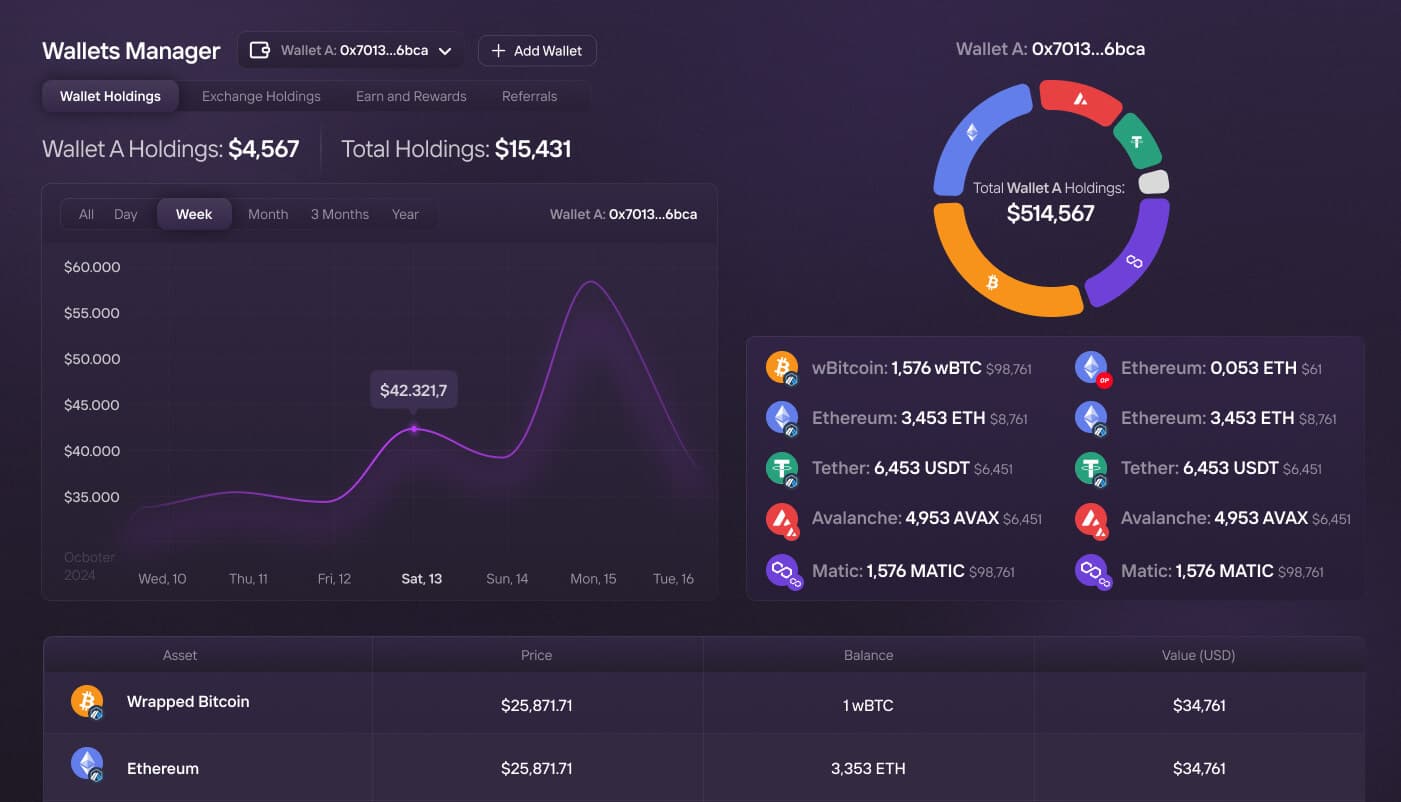This screenshot has height=802, width=1401.
Task: Click the plus icon in Add Wallet
Action: click(498, 51)
